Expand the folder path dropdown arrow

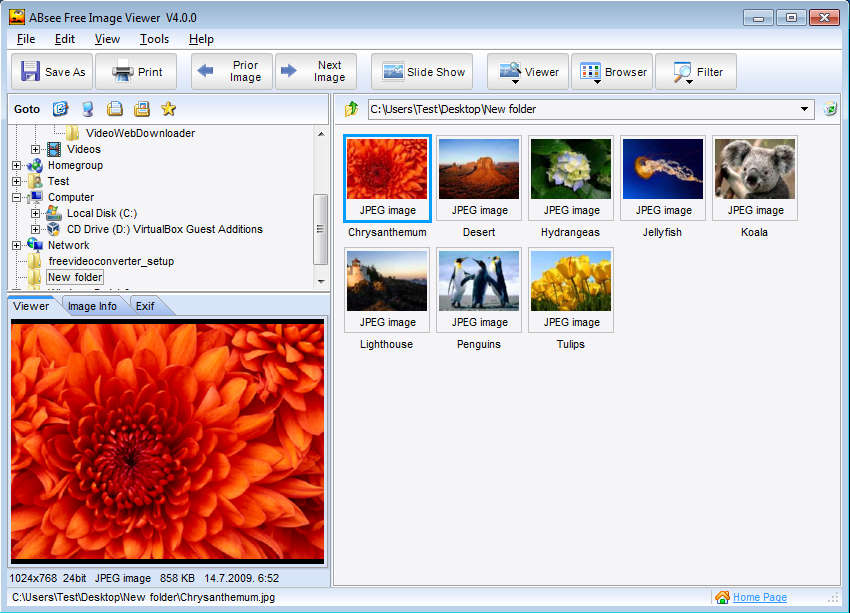pos(805,109)
